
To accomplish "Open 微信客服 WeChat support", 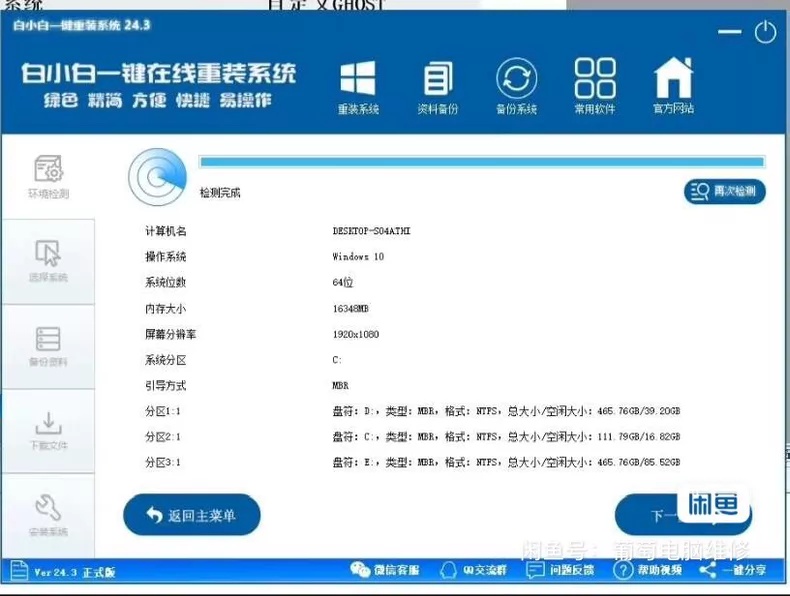I will tap(385, 570).
